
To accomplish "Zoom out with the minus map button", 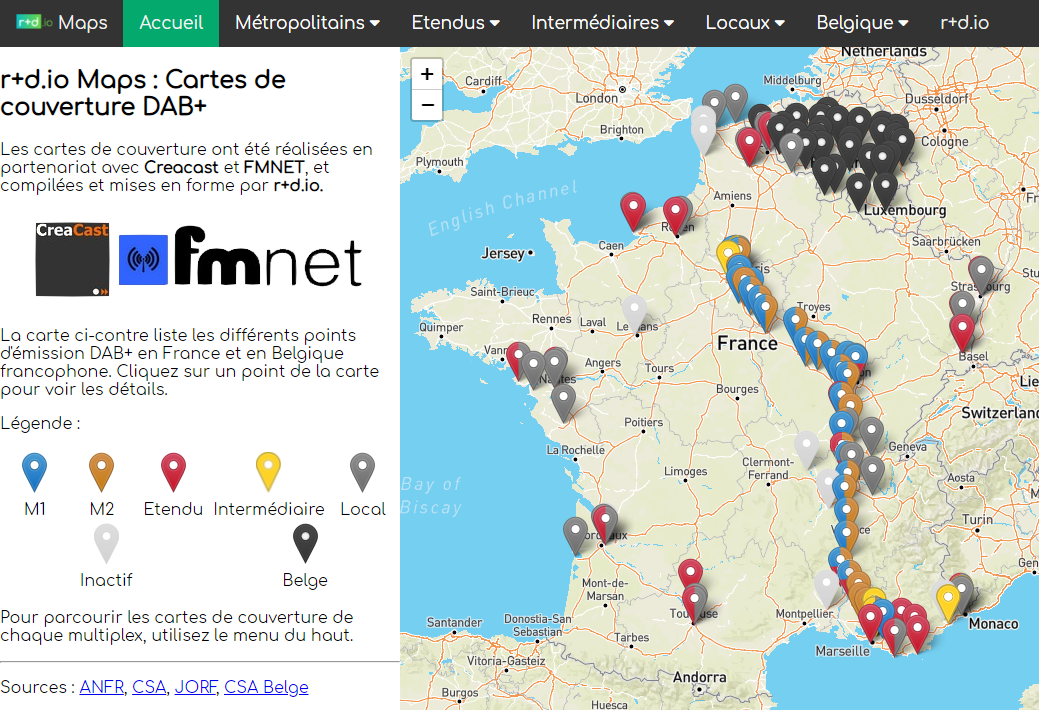I will (x=427, y=105).
